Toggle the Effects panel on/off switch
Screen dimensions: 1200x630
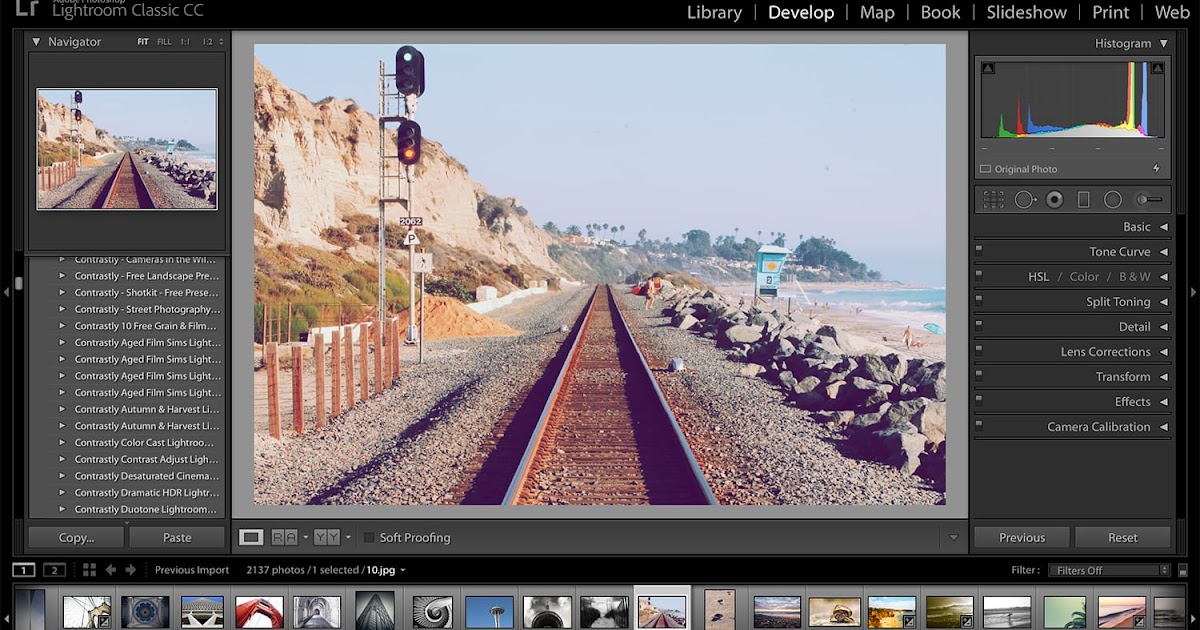pos(980,400)
